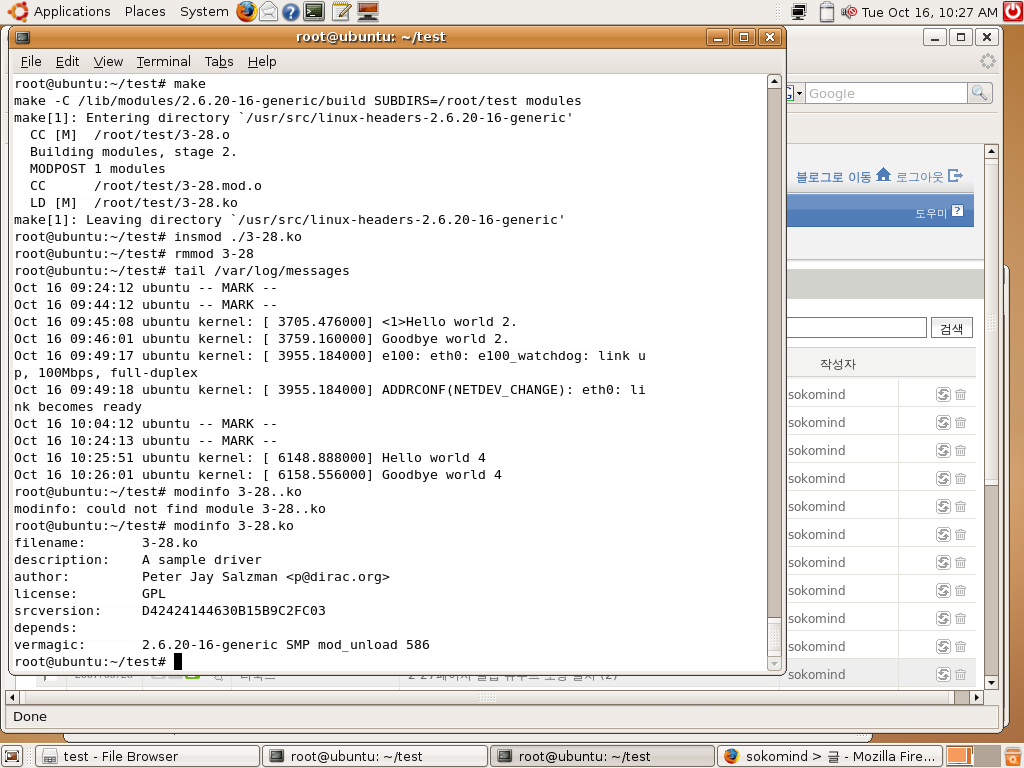This screenshot has height=768, width=1024.
Task: Click the 블로그로 이동 link in Firefox
Action: (833, 176)
